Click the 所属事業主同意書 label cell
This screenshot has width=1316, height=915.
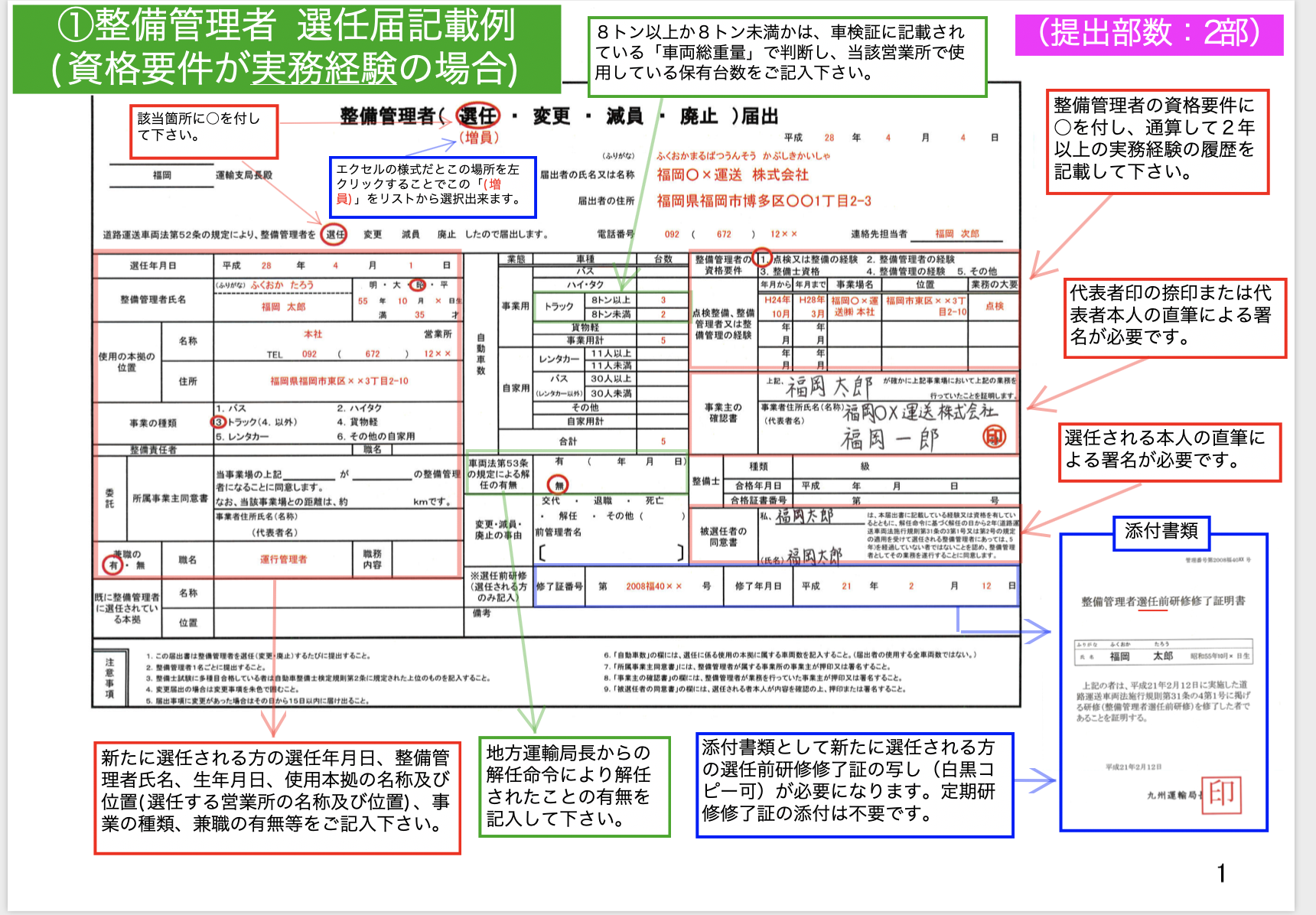pos(170,498)
